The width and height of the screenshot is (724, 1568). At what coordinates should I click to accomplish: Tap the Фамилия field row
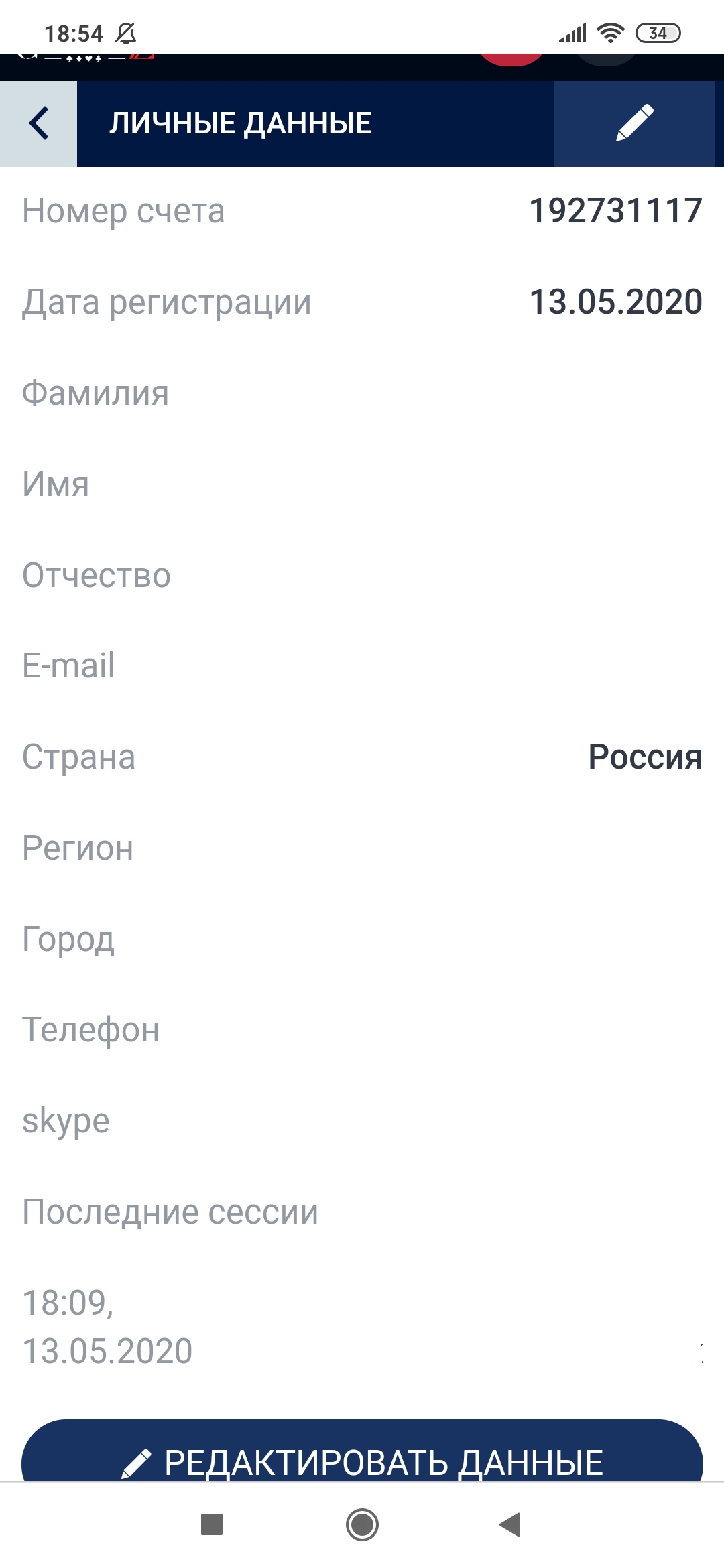362,393
